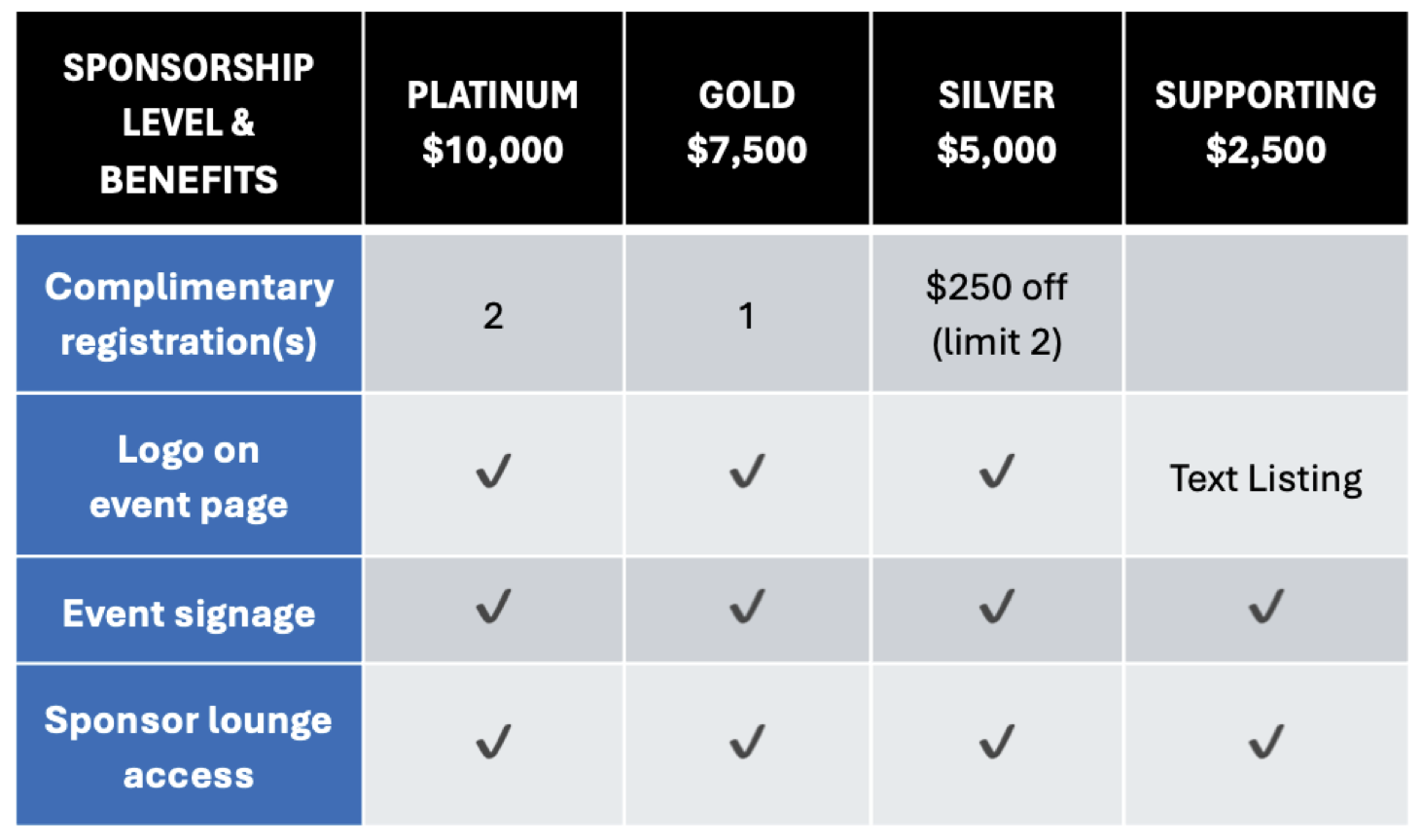This screenshot has height=840, width=1422.
Task: Click the PLATINUM $10,000 column header
Action: (493, 122)
